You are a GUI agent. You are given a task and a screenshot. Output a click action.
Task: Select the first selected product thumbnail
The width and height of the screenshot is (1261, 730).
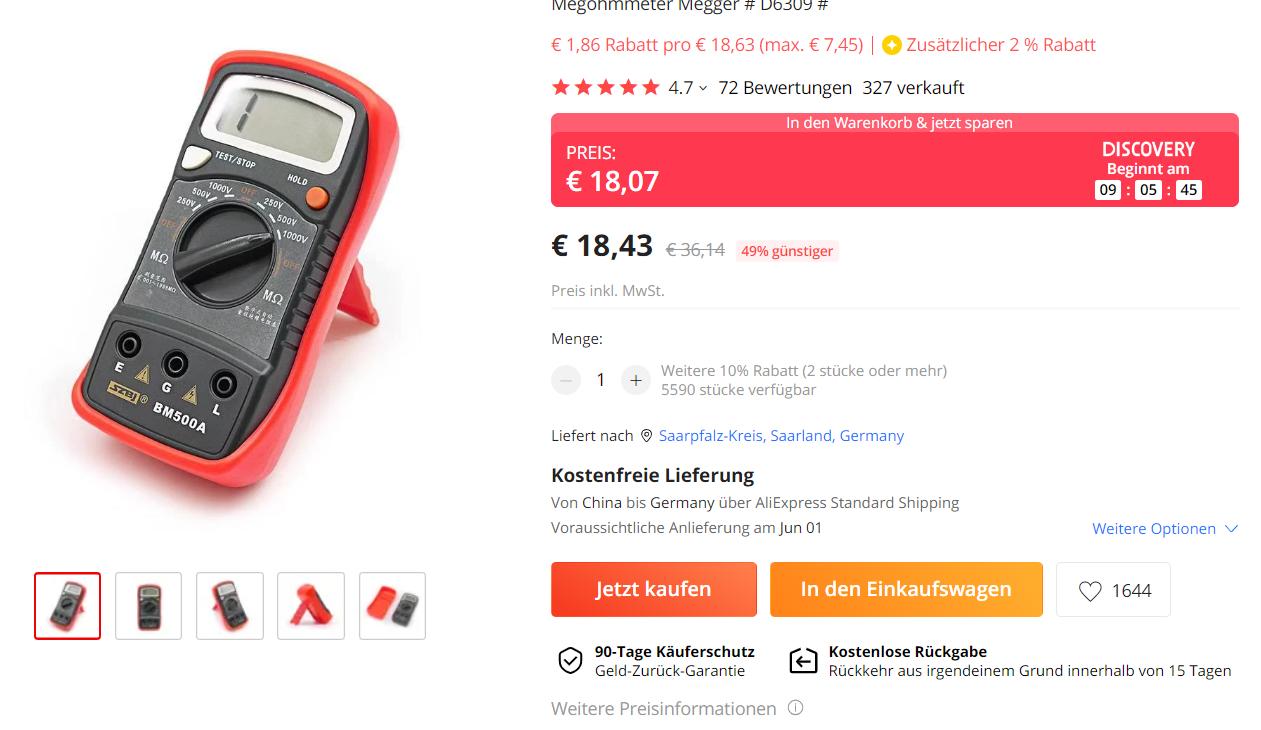68,606
